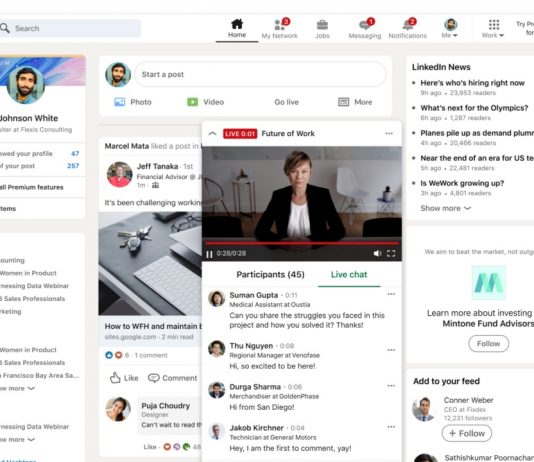
Task: Open More post options
Action: [355, 102]
